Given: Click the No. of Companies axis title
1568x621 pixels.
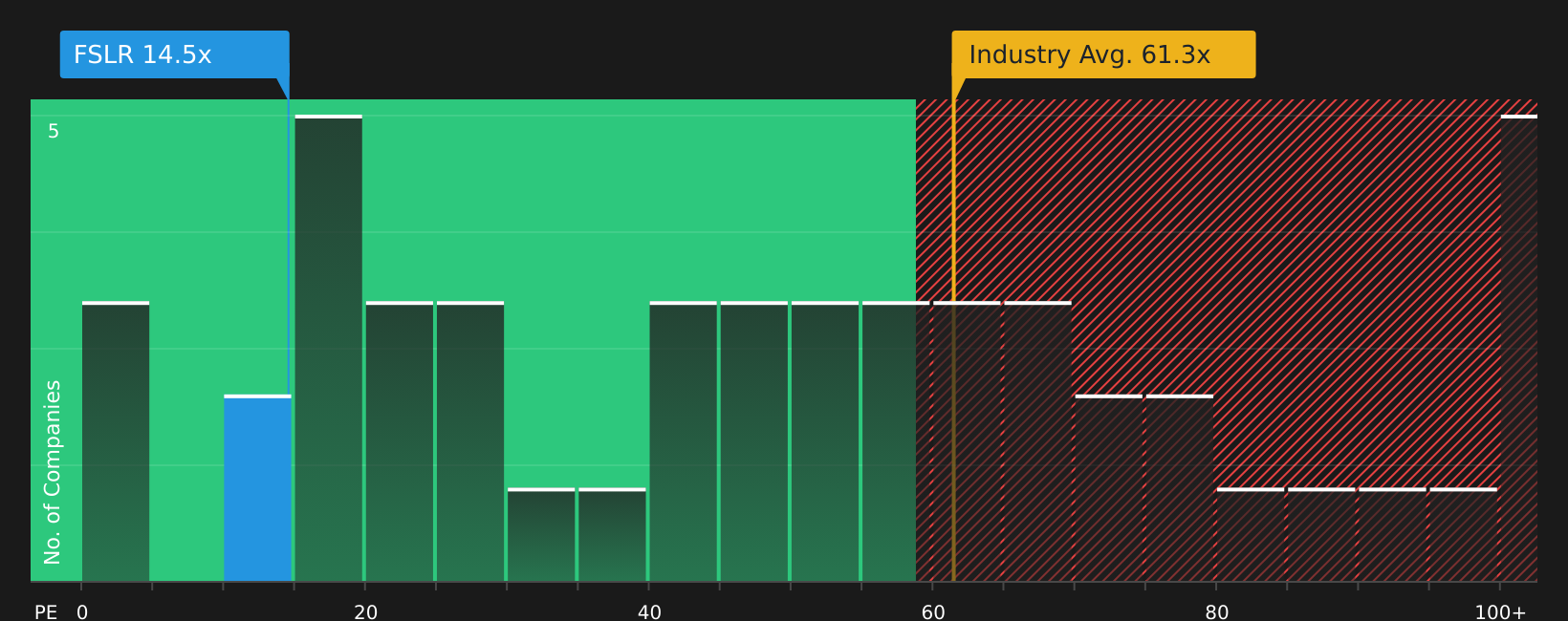Looking at the screenshot, I should (x=53, y=472).
